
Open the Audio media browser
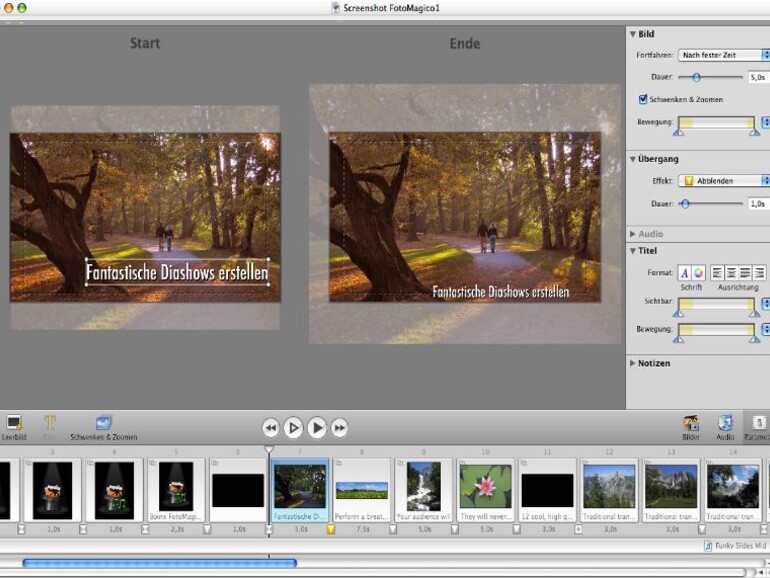[726, 424]
